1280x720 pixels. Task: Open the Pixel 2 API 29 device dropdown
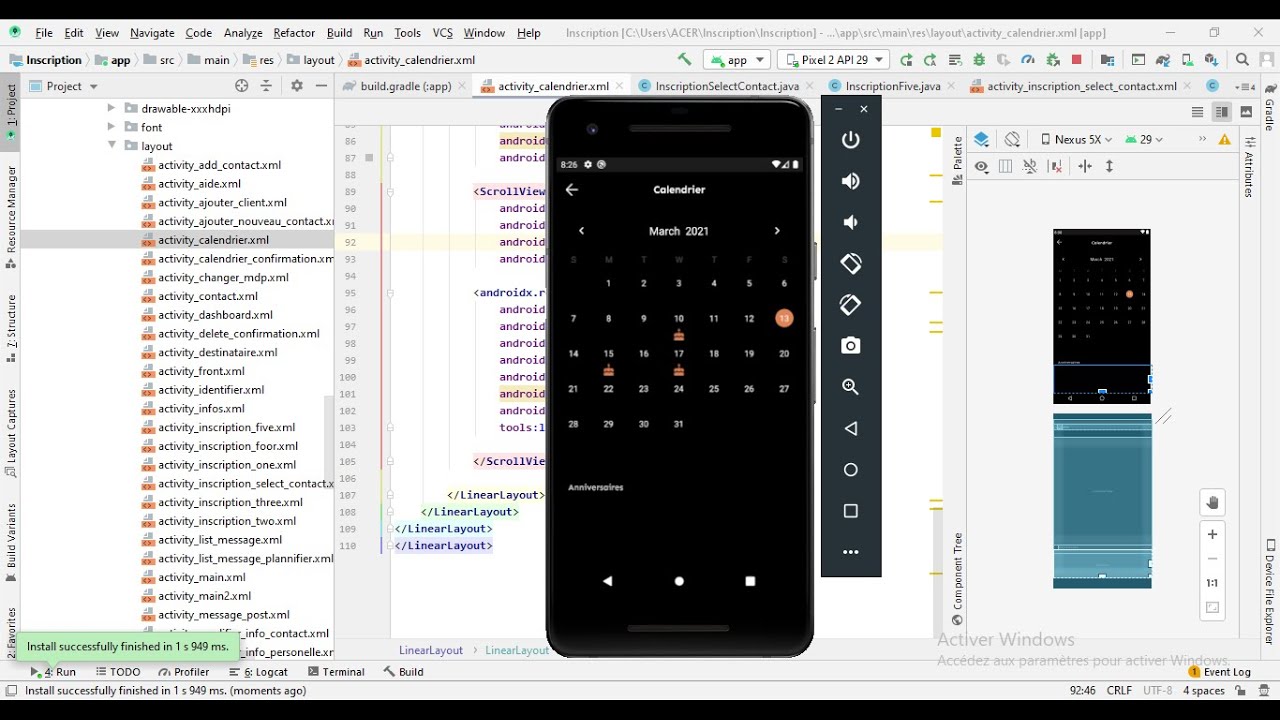pyautogui.click(x=833, y=60)
